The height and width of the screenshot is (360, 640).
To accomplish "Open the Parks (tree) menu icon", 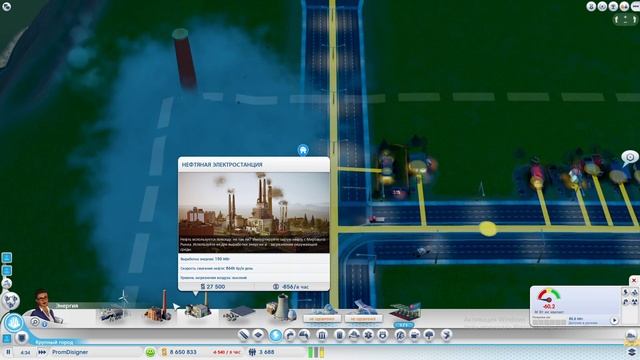I will click(429, 336).
